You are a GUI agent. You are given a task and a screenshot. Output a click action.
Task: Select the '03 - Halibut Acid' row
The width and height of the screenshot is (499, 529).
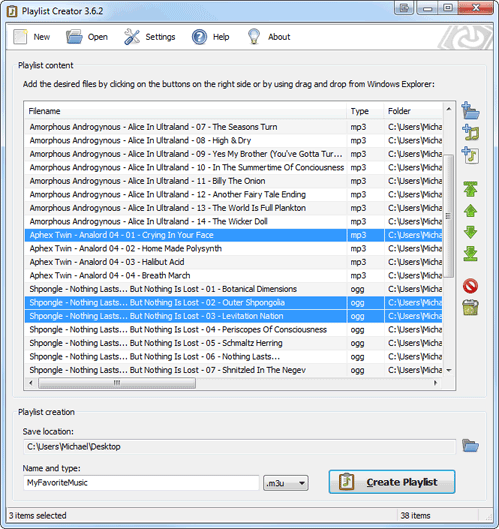point(233,262)
